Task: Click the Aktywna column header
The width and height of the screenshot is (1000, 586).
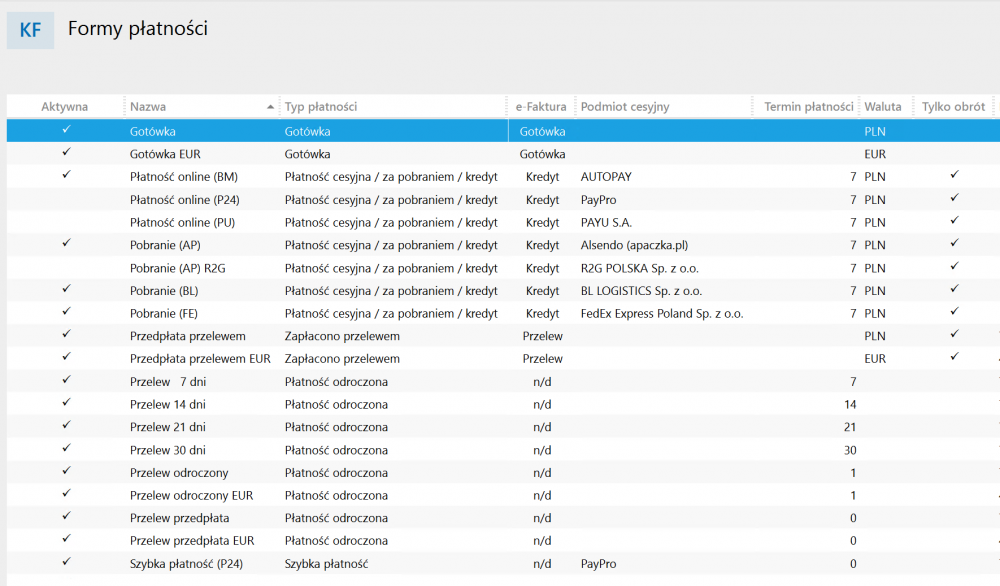Action: coord(64,106)
